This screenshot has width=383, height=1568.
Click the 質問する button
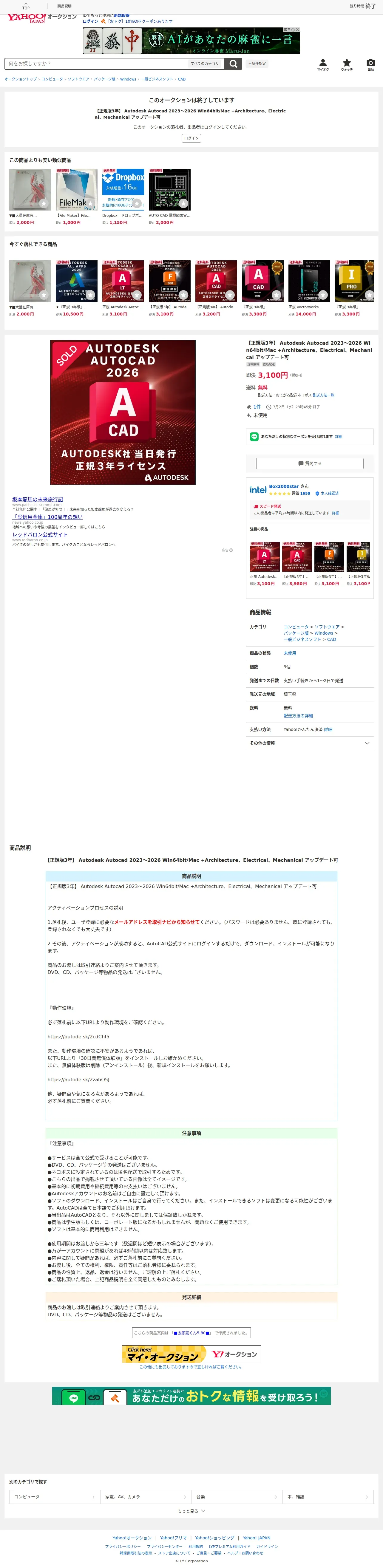tap(309, 464)
